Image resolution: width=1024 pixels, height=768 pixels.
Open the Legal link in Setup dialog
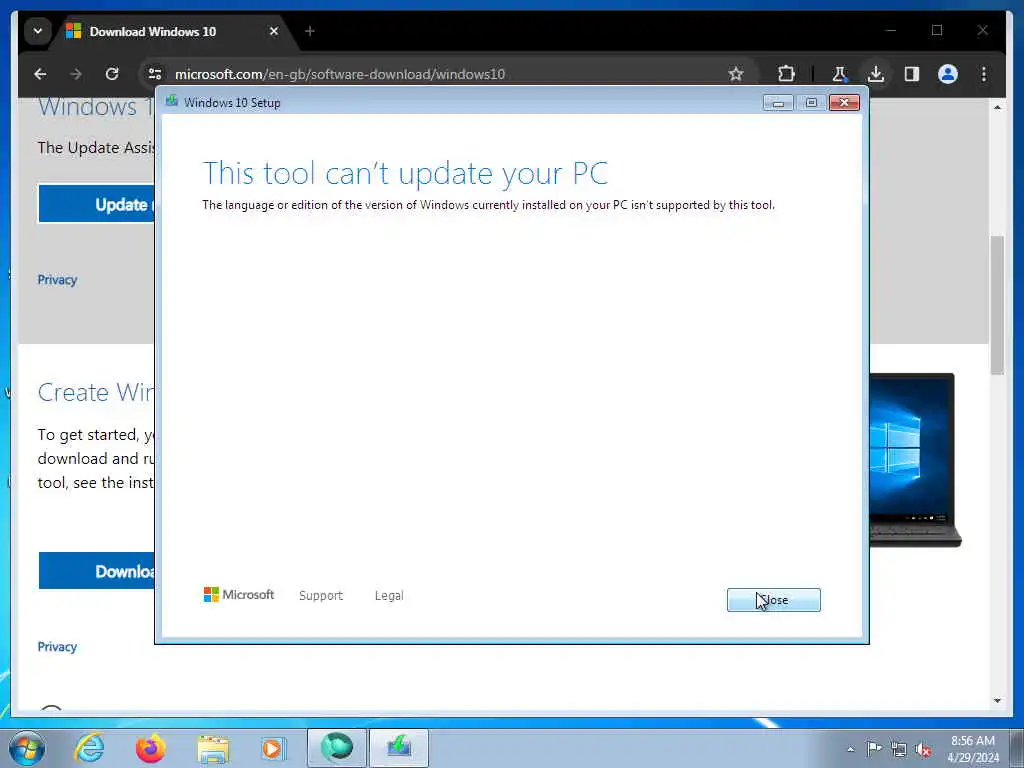pos(389,596)
